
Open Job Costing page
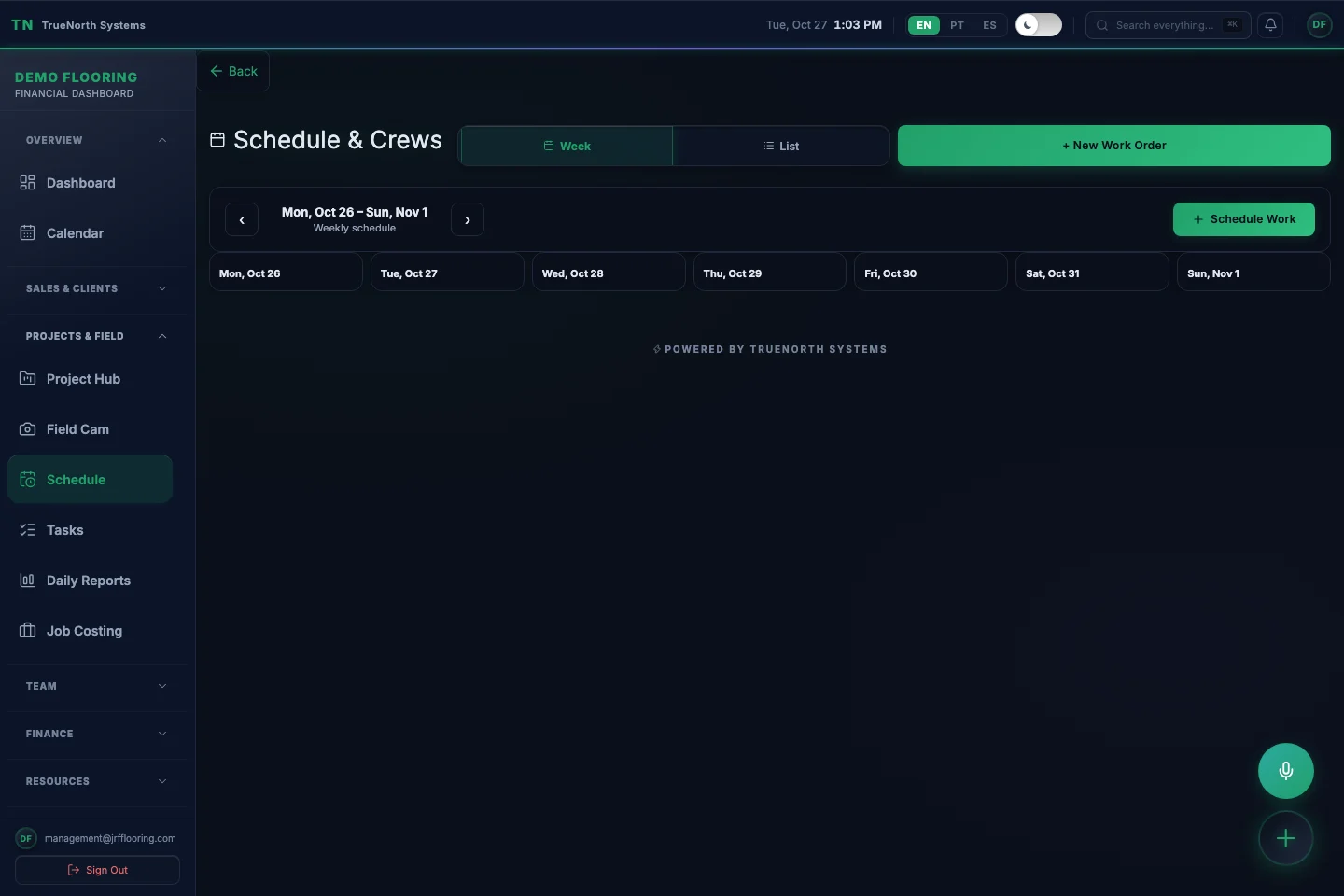tap(90, 631)
